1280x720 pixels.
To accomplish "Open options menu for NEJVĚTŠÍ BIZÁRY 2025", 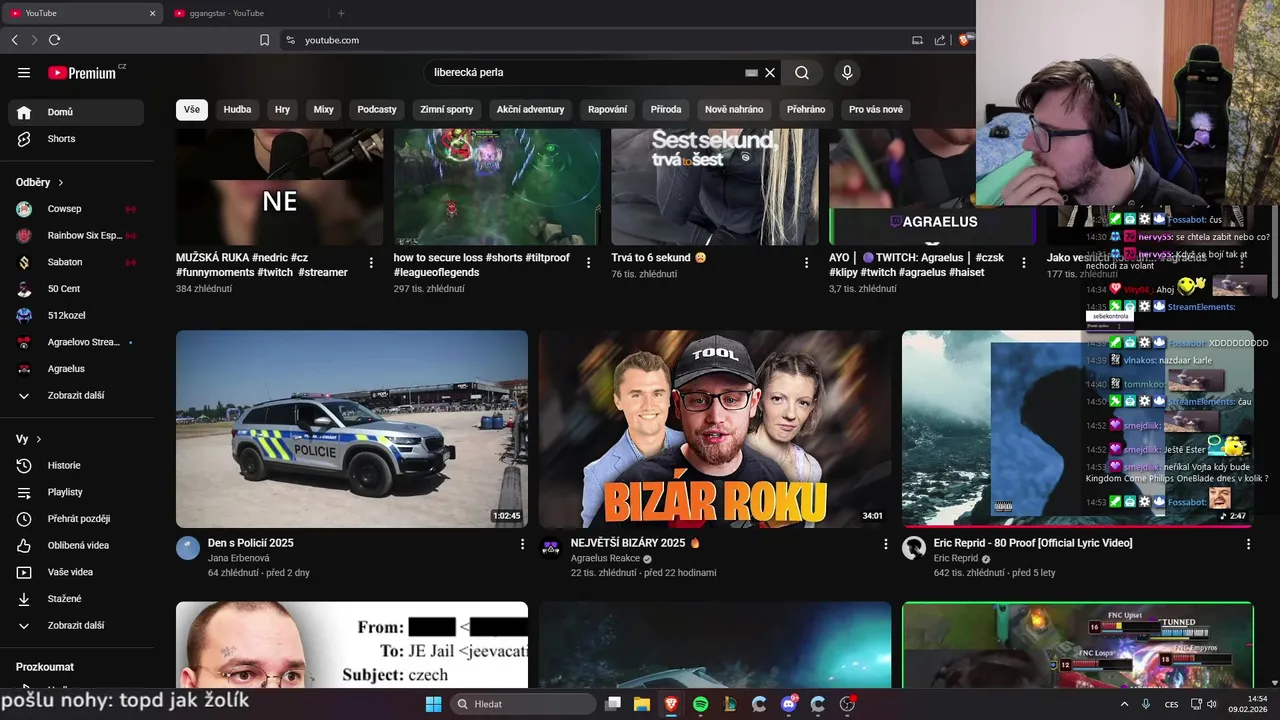I will 885,544.
